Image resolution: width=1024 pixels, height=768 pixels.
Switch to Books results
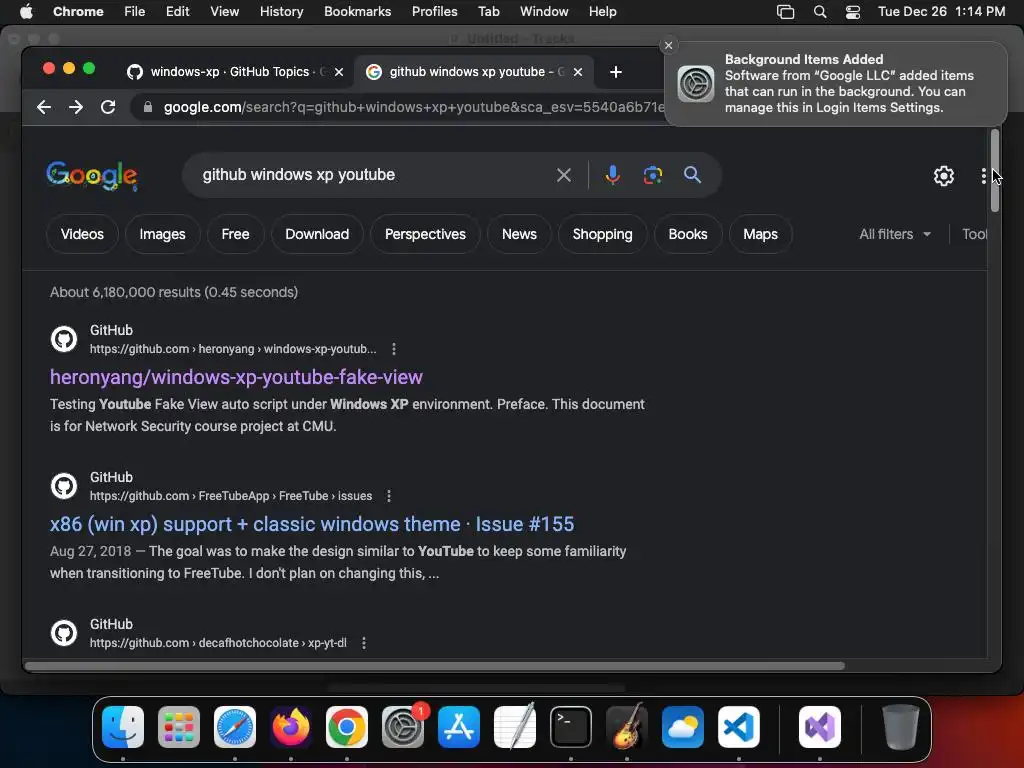click(x=688, y=234)
